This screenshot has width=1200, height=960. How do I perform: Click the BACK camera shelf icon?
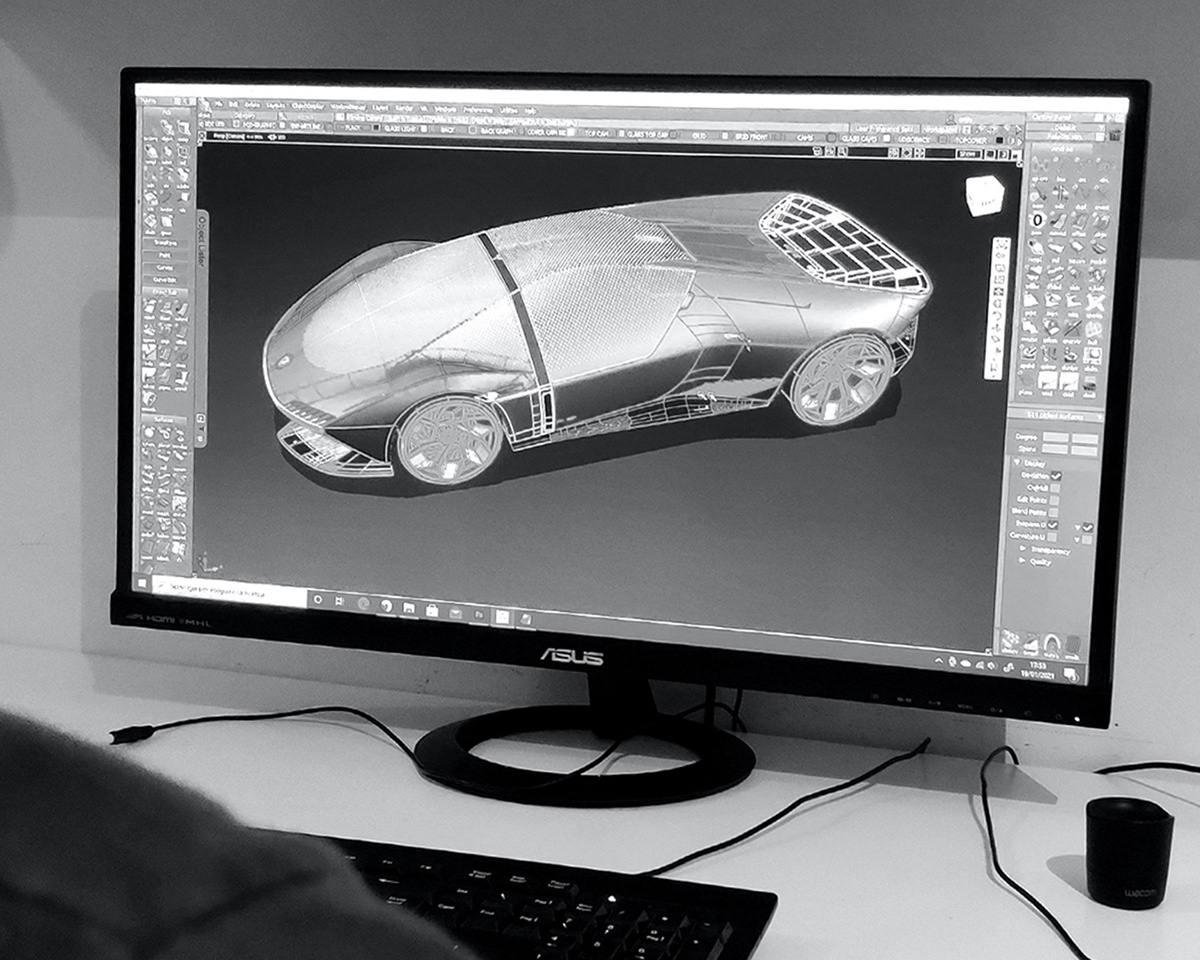(447, 130)
